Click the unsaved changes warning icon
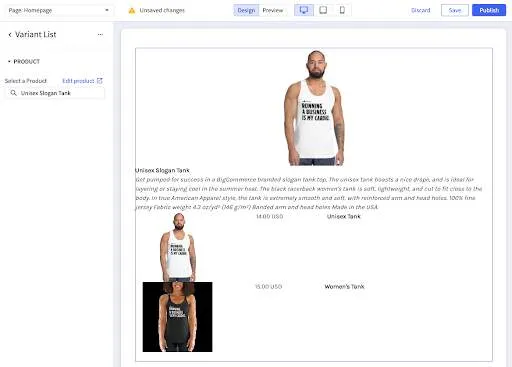Image resolution: width=512 pixels, height=367 pixels. 132,11
